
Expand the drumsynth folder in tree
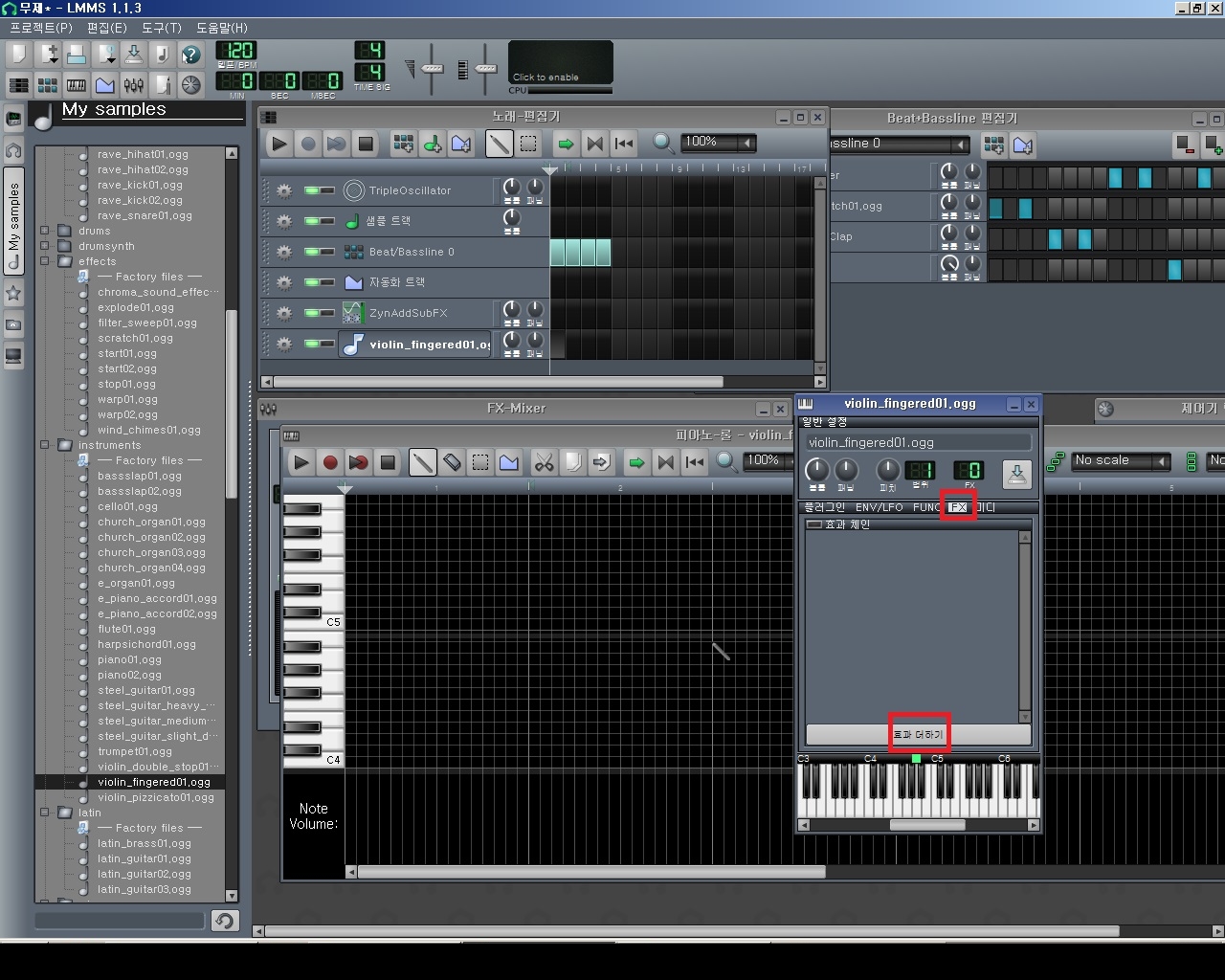pos(45,246)
